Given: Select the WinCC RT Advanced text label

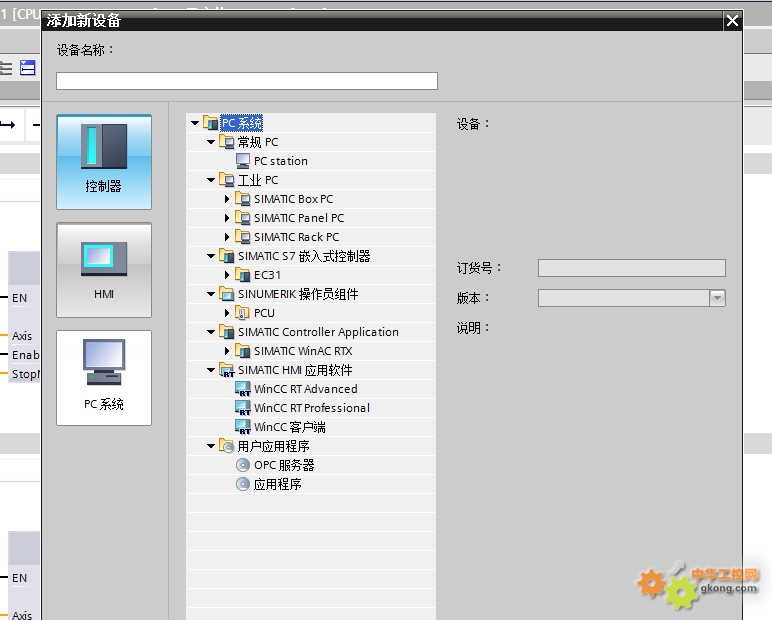Looking at the screenshot, I should tap(306, 389).
